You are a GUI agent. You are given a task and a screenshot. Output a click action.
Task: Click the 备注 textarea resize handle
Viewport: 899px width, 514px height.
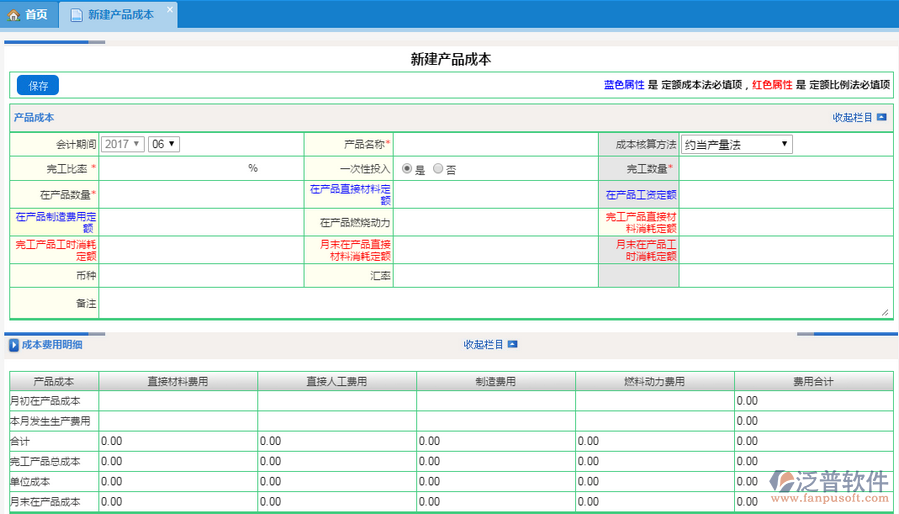tap(884, 312)
